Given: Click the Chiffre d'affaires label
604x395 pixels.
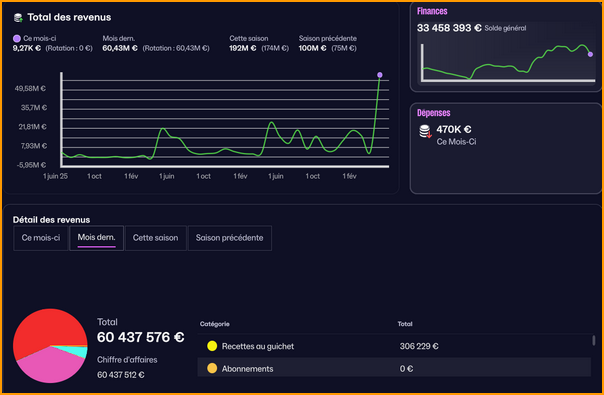Looking at the screenshot, I should (x=127, y=360).
